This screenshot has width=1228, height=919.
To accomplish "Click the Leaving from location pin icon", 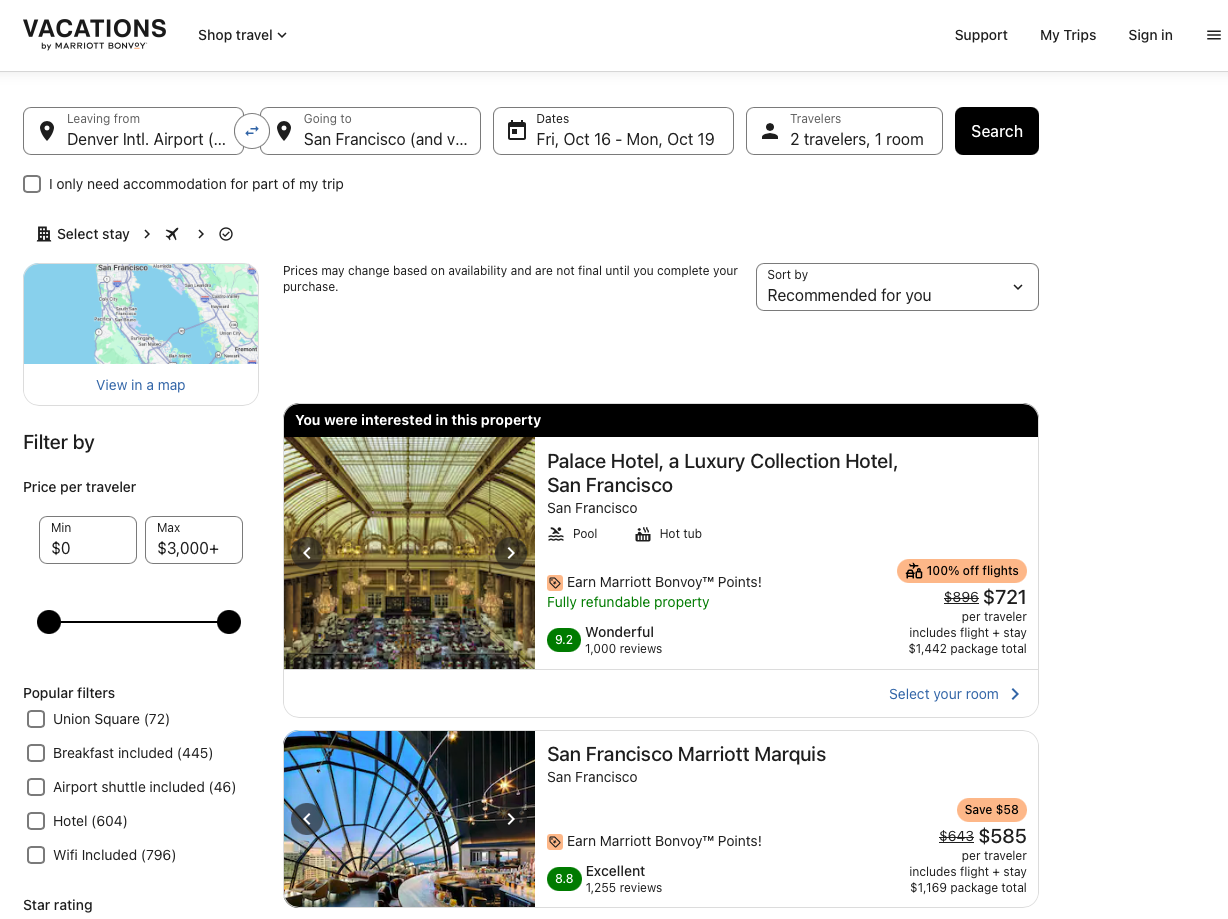I will (x=46, y=131).
